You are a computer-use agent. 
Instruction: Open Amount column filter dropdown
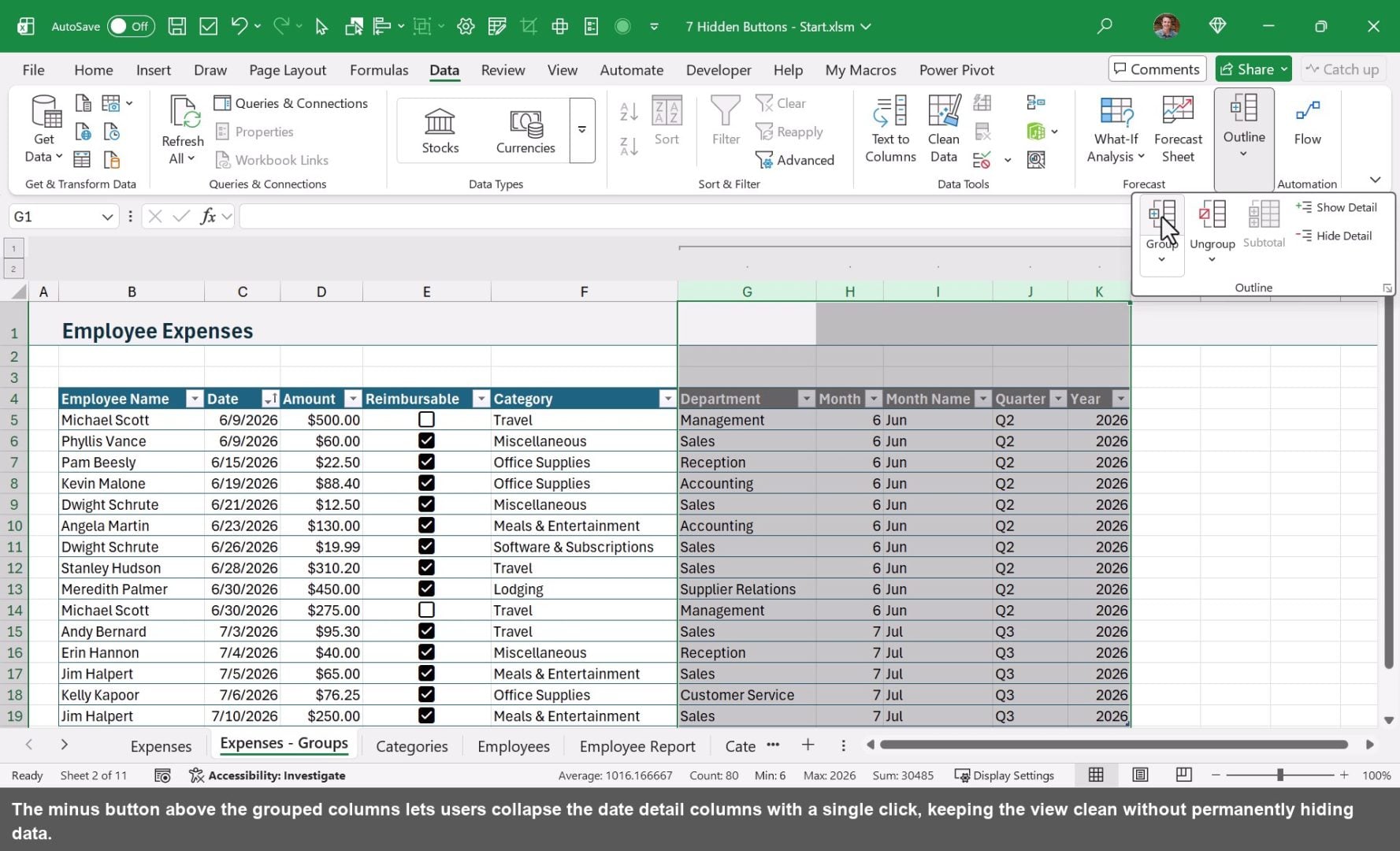point(353,399)
